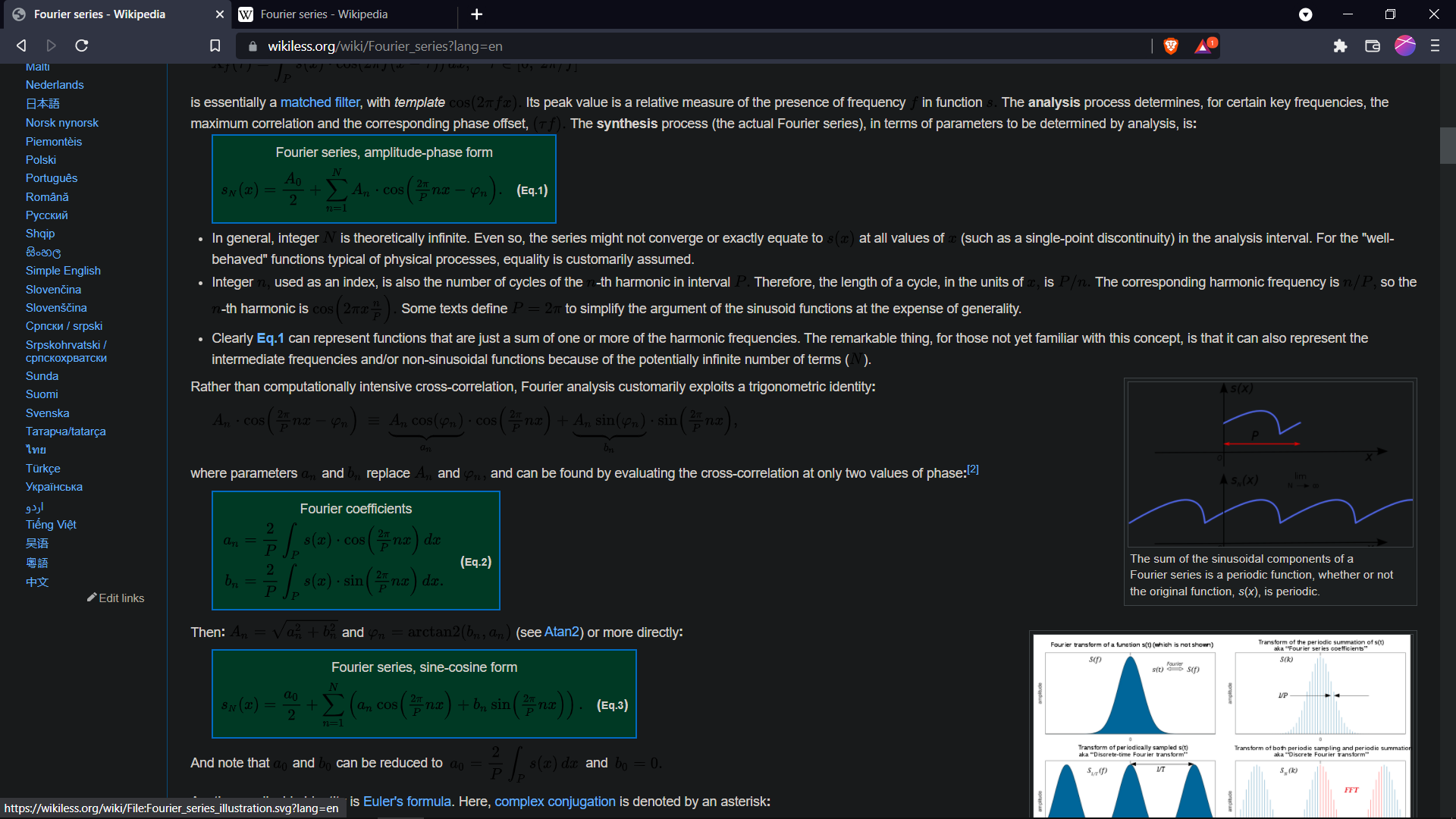Open the Brave Shields panel
1456x819 pixels.
(1170, 45)
